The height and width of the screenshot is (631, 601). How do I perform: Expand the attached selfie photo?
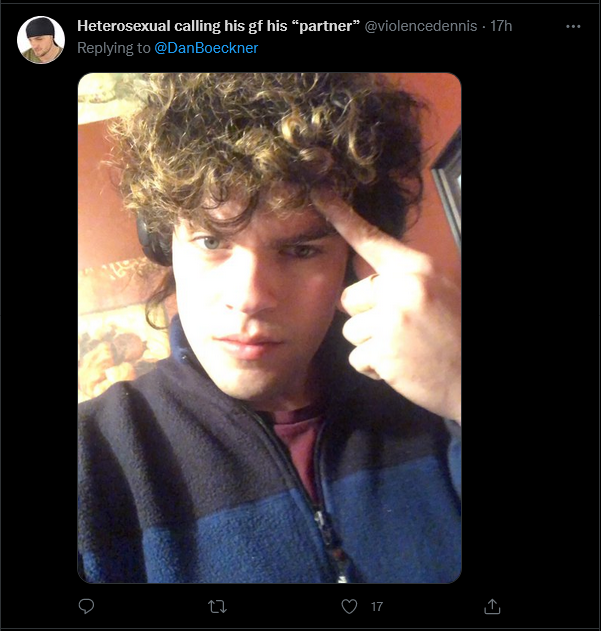(269, 328)
